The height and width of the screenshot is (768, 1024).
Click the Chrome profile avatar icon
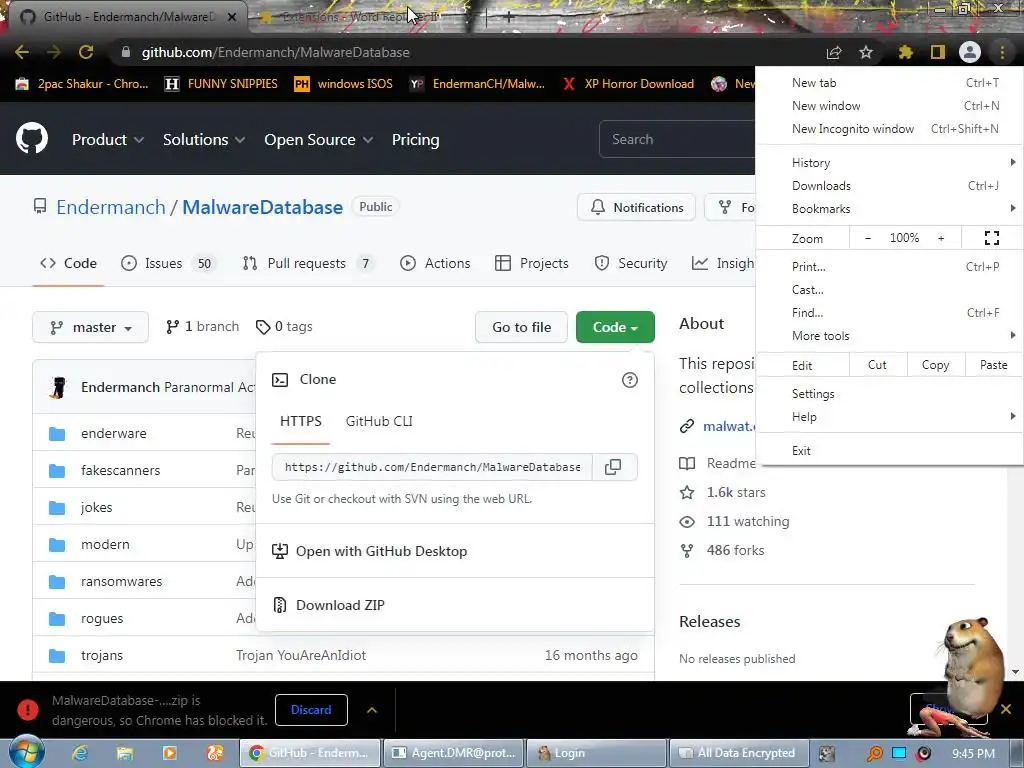pyautogui.click(x=970, y=52)
